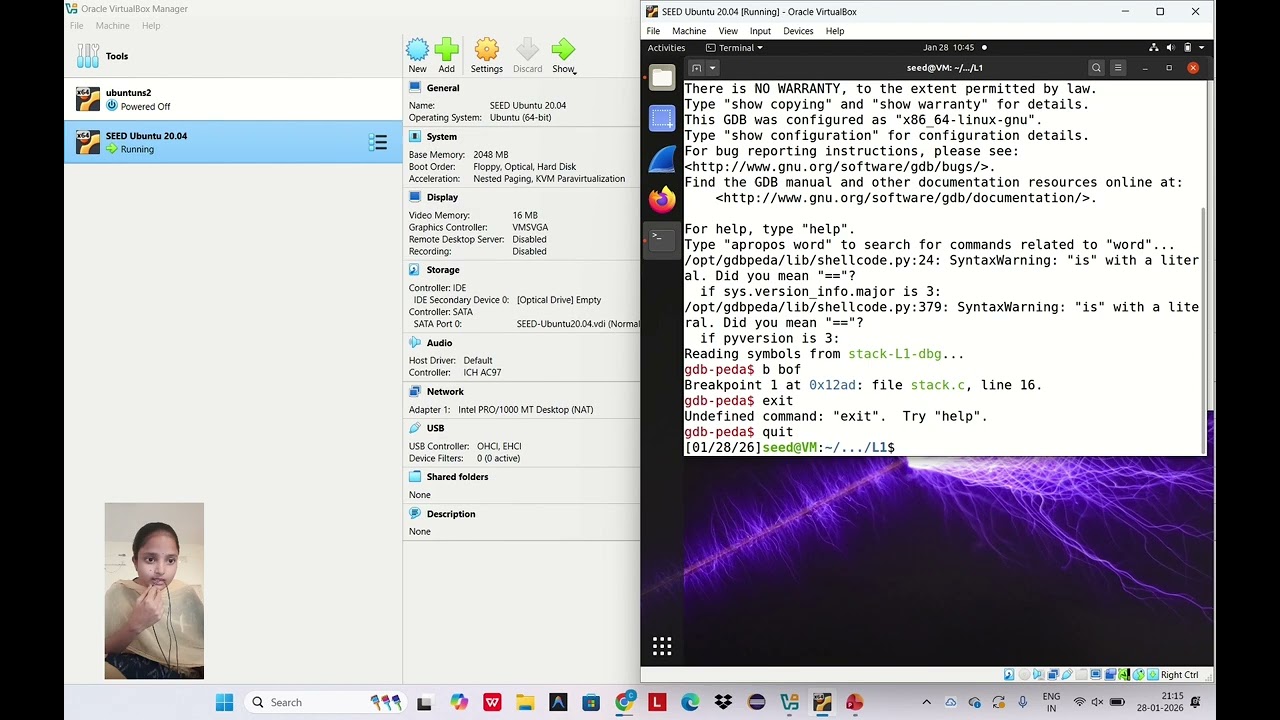Click the Audio section header link
The height and width of the screenshot is (720, 1280).
tap(440, 343)
